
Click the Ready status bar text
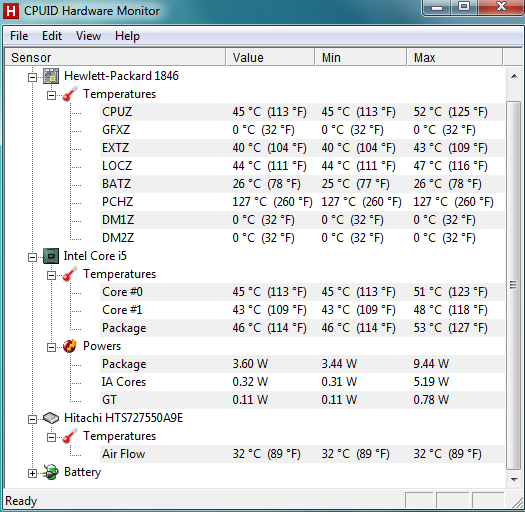coord(21,501)
